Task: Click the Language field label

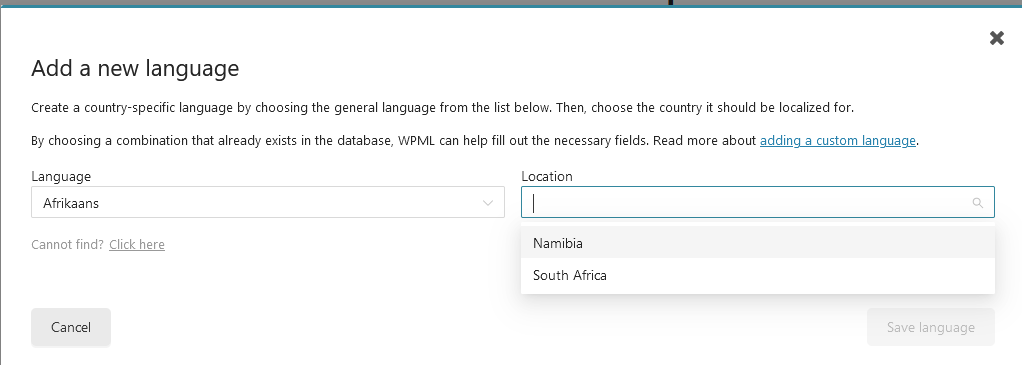Action: 61,176
